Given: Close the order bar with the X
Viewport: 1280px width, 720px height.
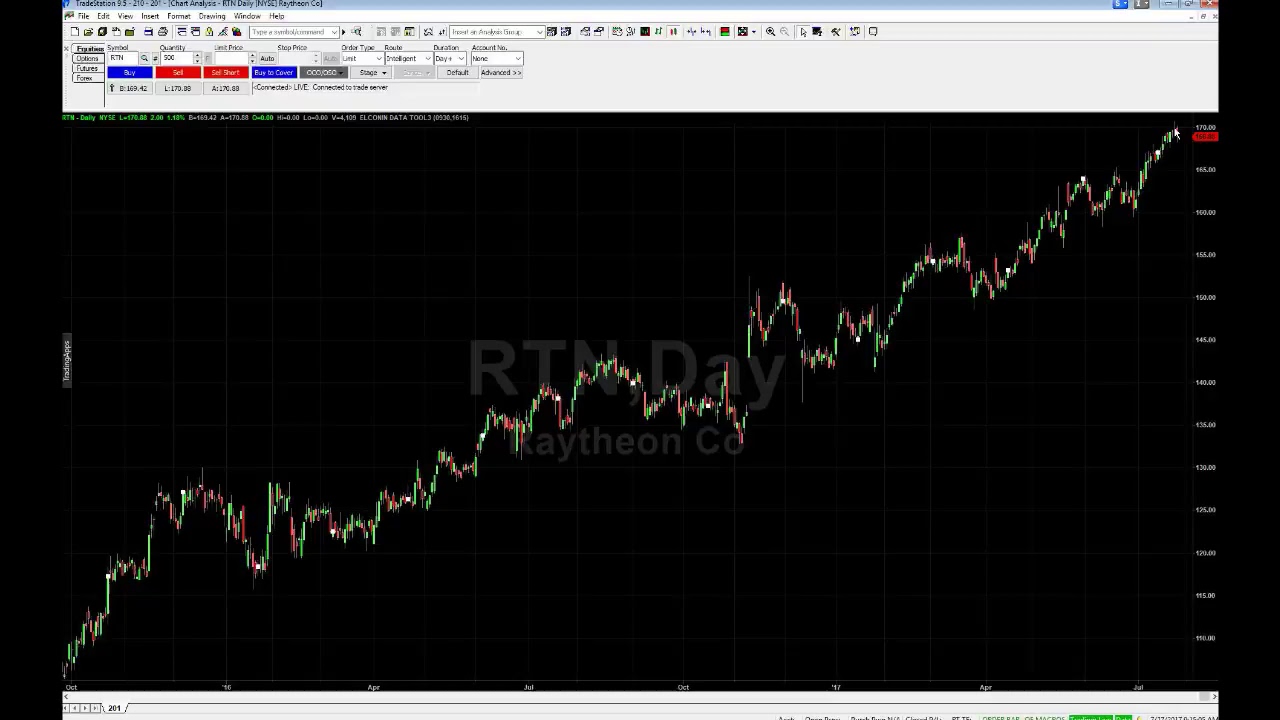Looking at the screenshot, I should point(66,48).
